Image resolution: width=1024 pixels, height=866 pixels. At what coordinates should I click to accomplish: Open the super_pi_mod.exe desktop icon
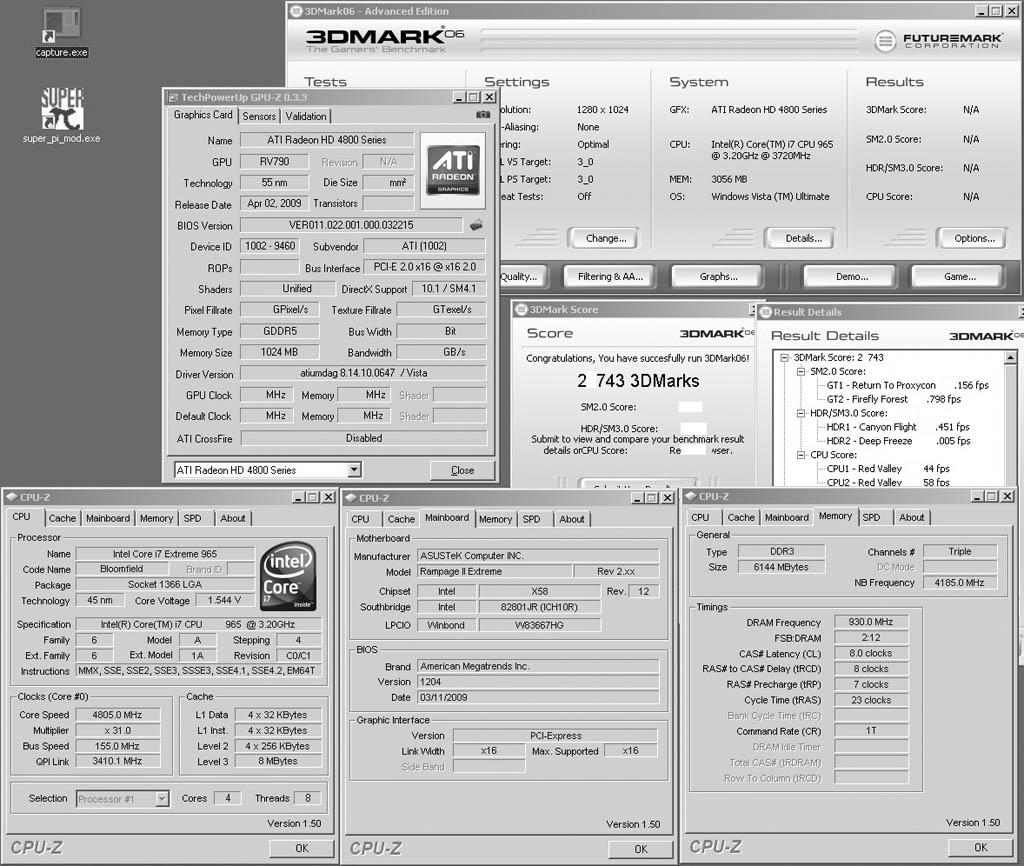click(x=62, y=116)
